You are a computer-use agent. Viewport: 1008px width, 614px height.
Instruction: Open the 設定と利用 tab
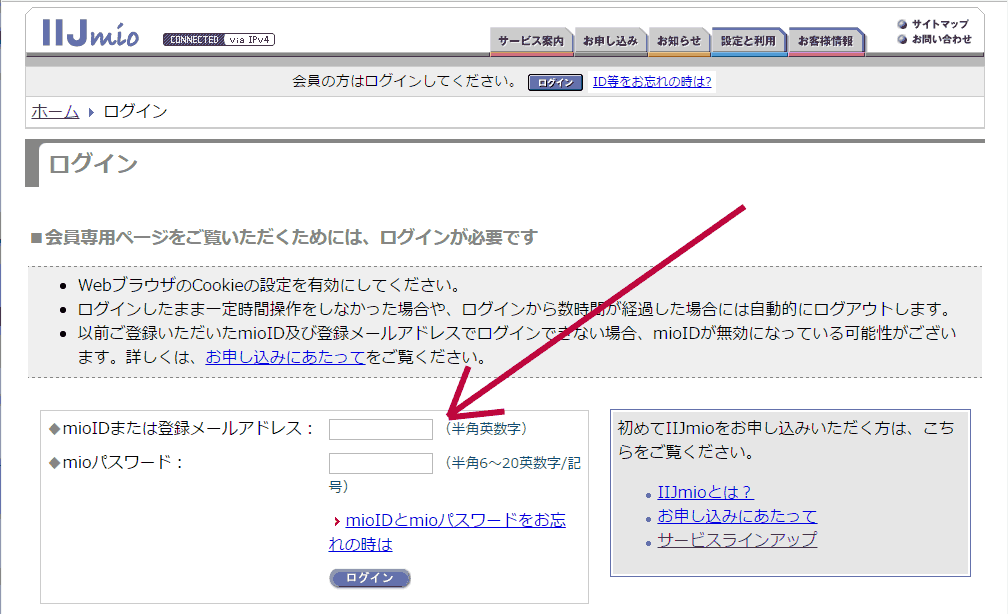point(748,42)
